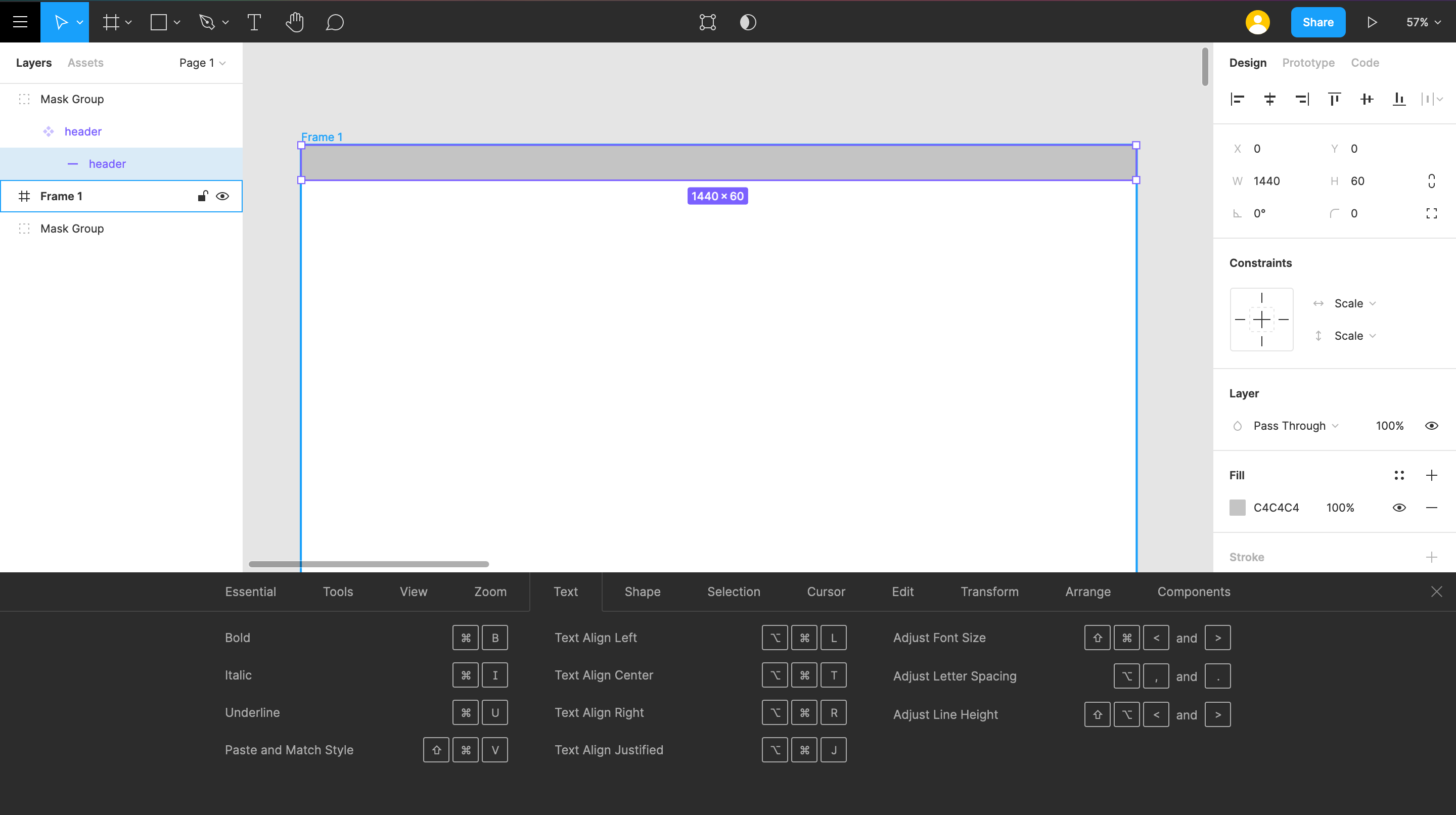
Task: Open the user avatar profile
Action: [1258, 22]
